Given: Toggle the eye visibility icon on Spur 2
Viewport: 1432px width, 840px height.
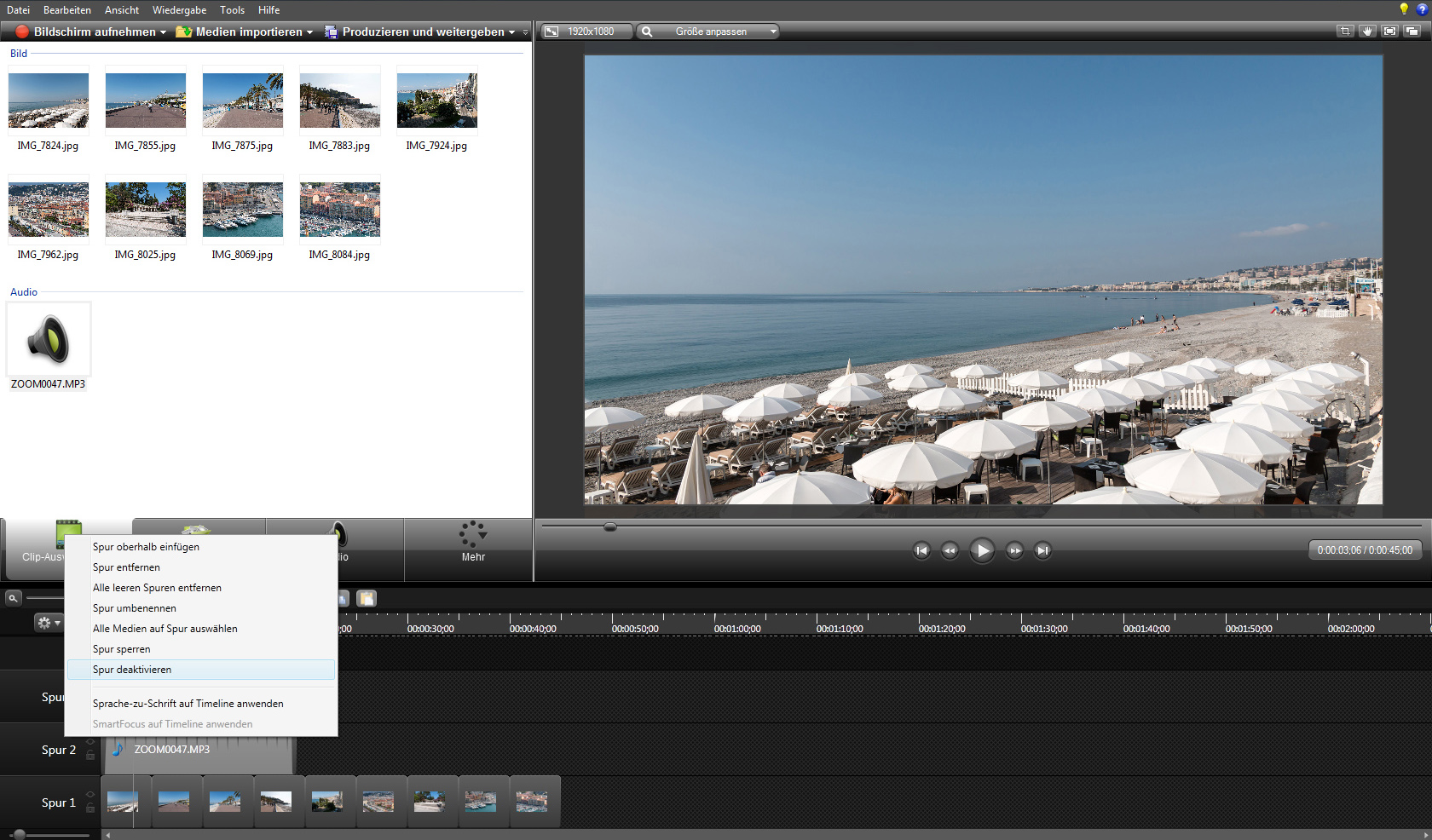Looking at the screenshot, I should (90, 742).
